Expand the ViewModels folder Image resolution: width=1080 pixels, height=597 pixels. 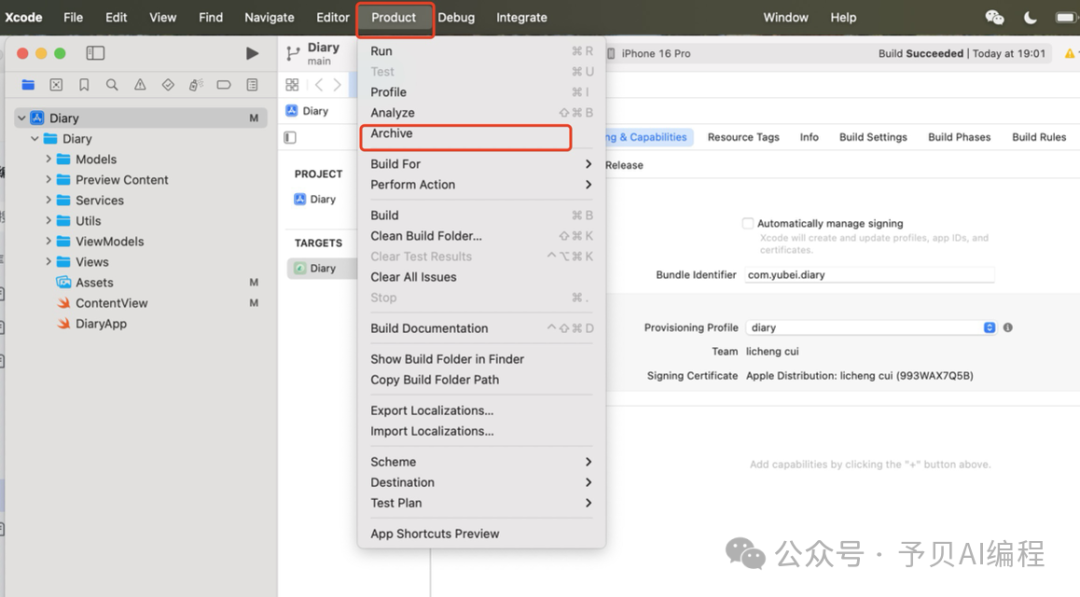pos(48,241)
